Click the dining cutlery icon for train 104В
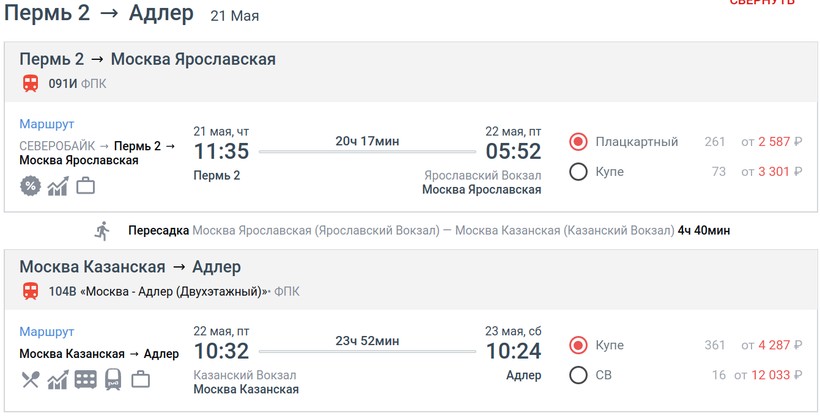The width and height of the screenshot is (820, 416). 30,380
